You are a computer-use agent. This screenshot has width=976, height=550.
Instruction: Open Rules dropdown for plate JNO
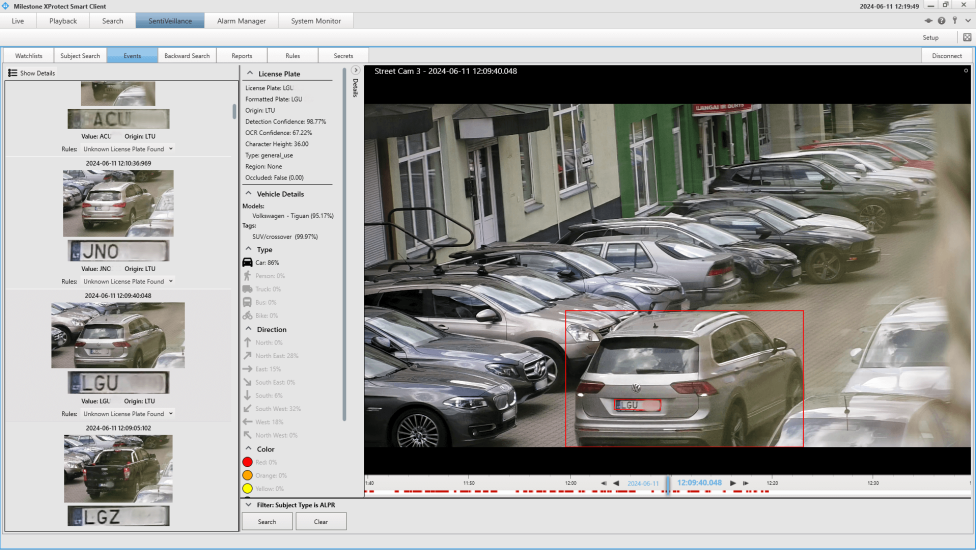pyautogui.click(x=171, y=282)
